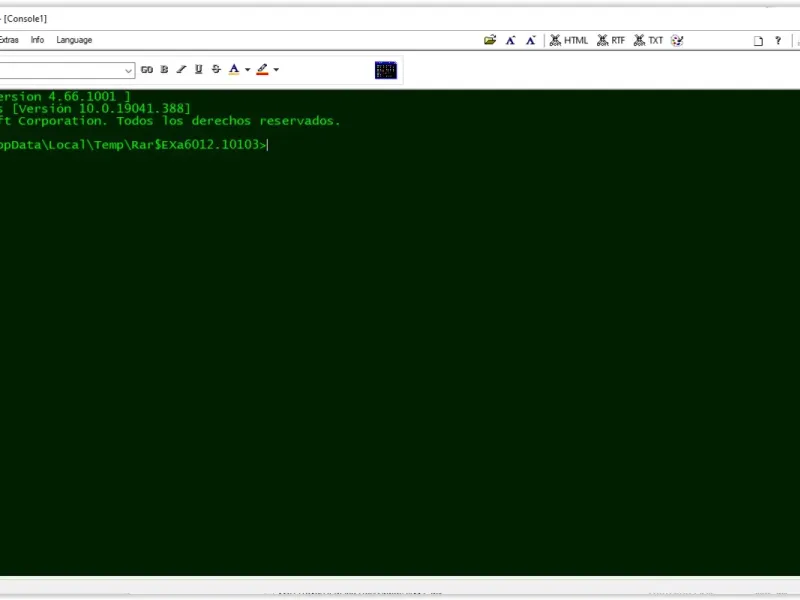Click the open folder icon
The image size is (800, 600).
tap(490, 40)
